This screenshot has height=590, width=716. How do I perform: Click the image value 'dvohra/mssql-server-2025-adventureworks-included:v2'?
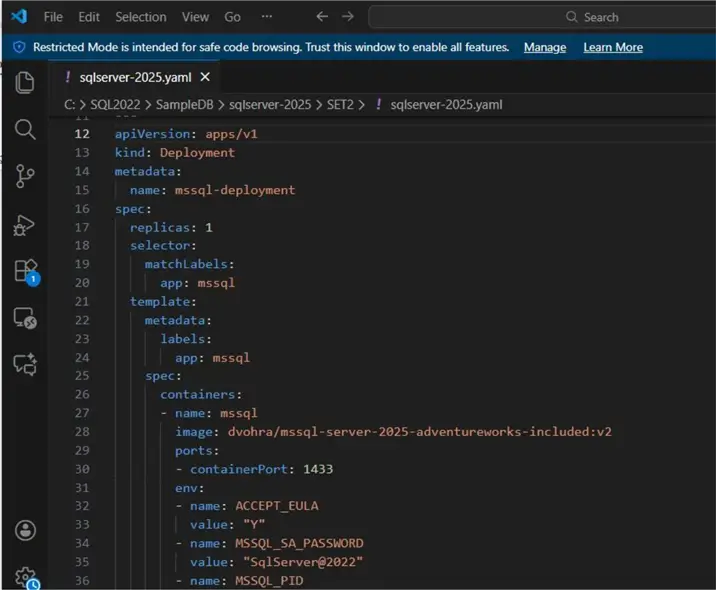[x=420, y=432]
